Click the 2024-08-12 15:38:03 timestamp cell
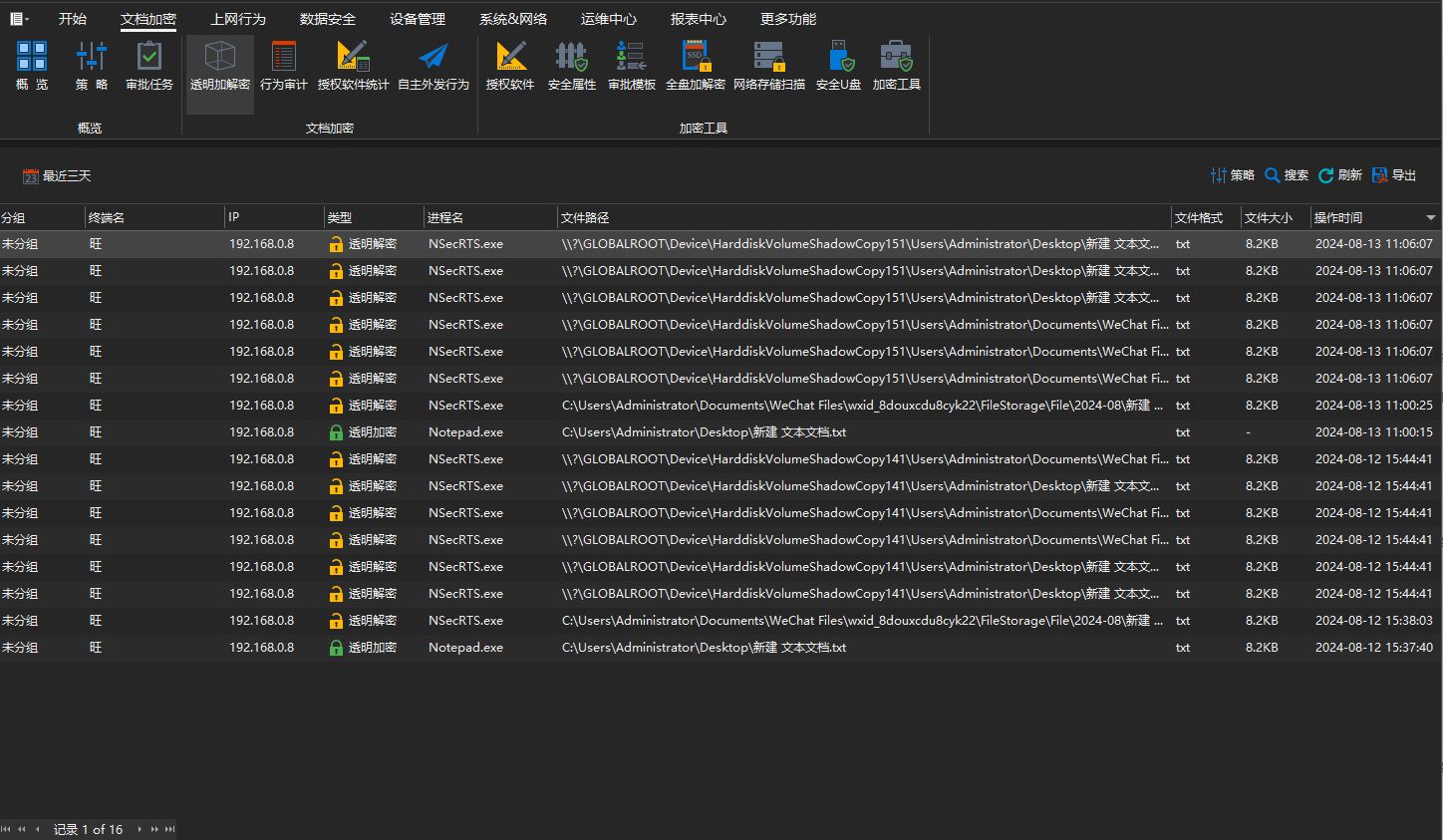 tap(1373, 621)
